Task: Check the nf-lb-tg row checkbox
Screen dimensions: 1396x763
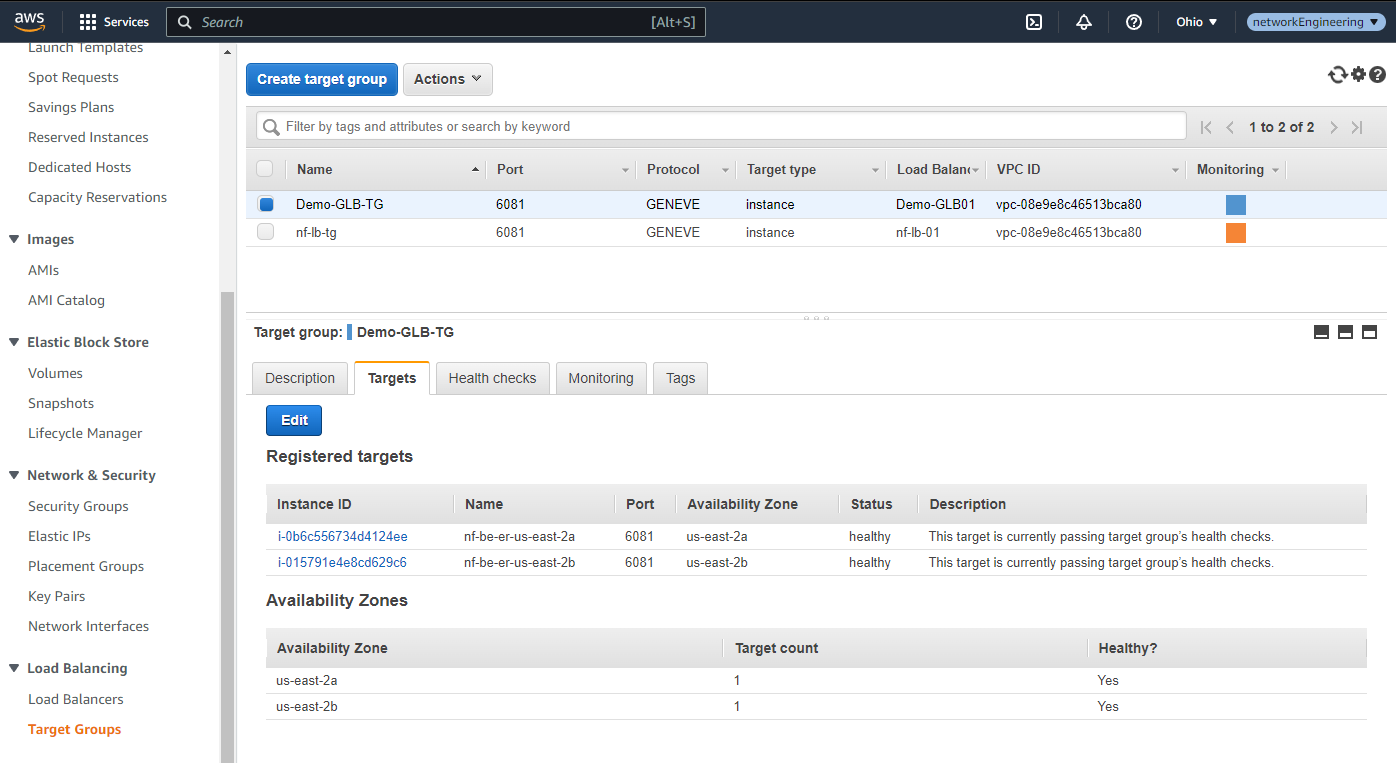Action: (265, 232)
